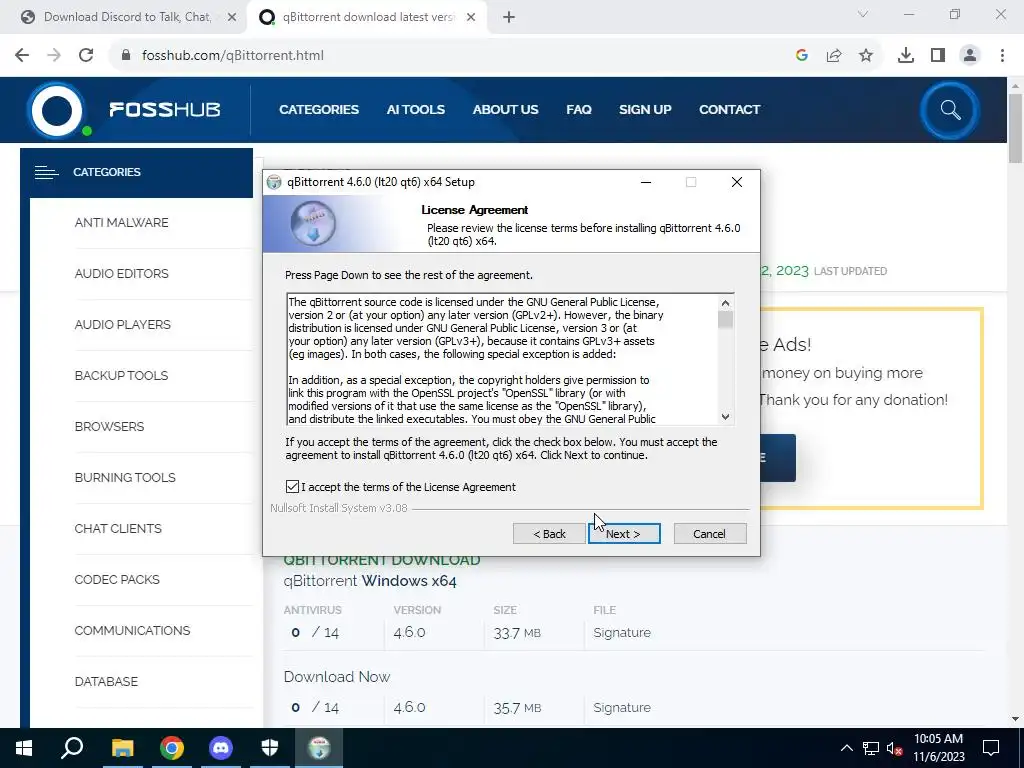Image resolution: width=1024 pixels, height=768 pixels.
Task: Click the network tray icon
Action: [x=871, y=748]
